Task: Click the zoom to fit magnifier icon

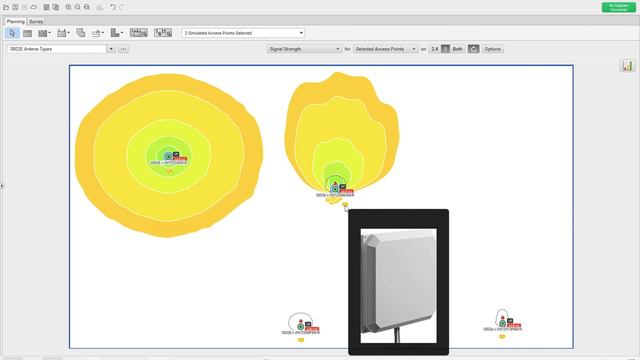Action: click(87, 7)
